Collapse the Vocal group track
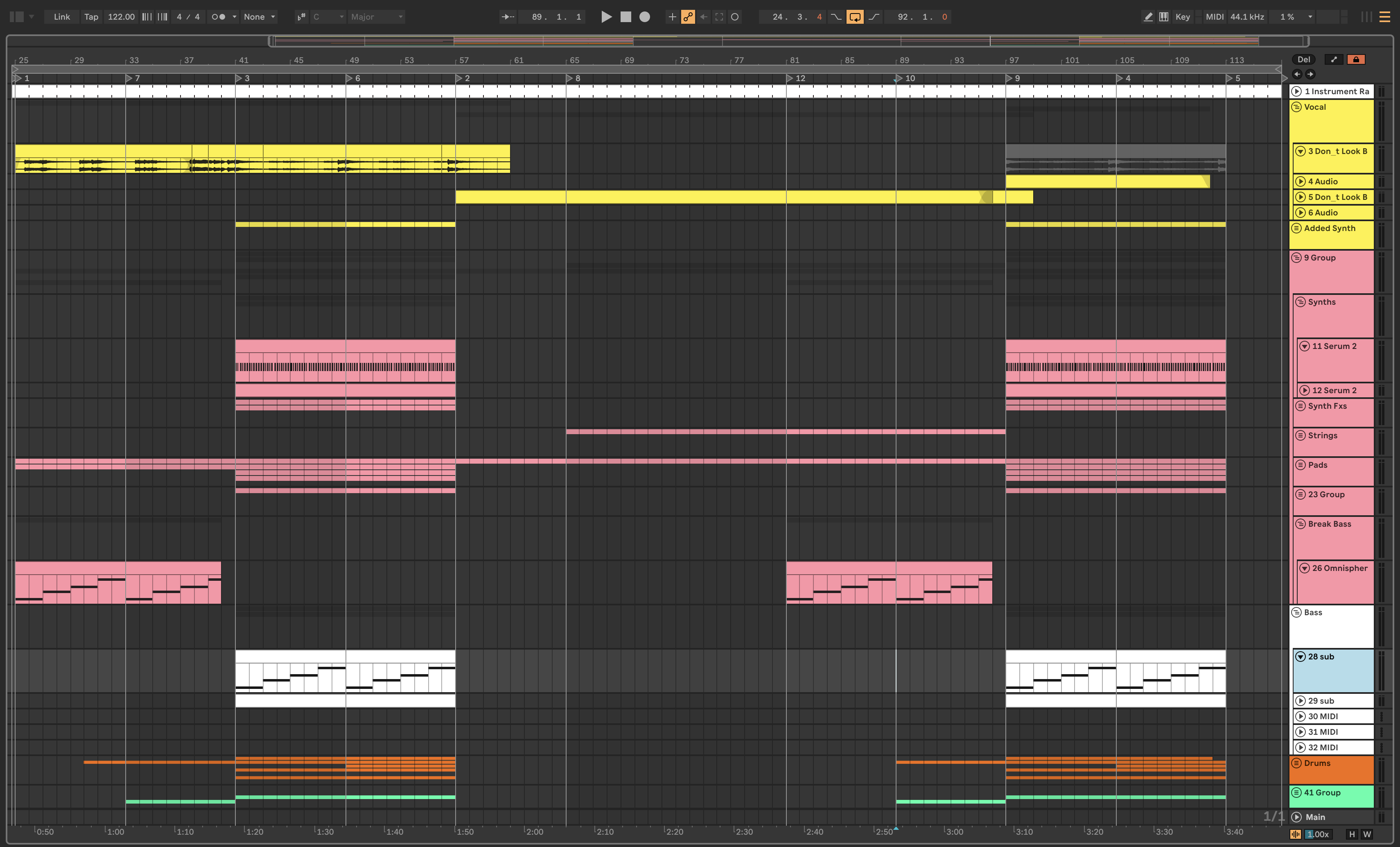Image resolution: width=1400 pixels, height=847 pixels. pyautogui.click(x=1296, y=107)
